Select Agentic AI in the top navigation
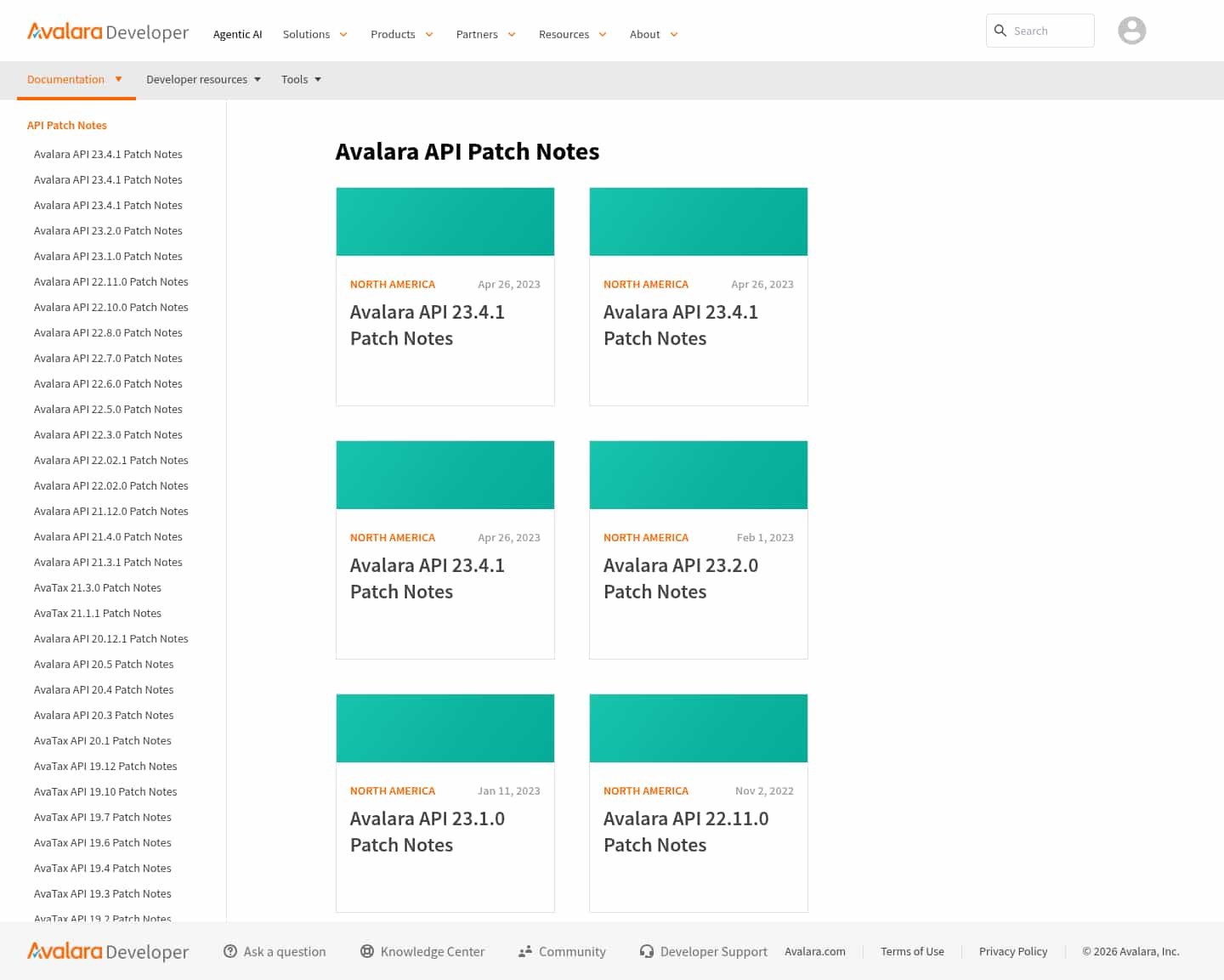The image size is (1224, 980). pyautogui.click(x=237, y=34)
